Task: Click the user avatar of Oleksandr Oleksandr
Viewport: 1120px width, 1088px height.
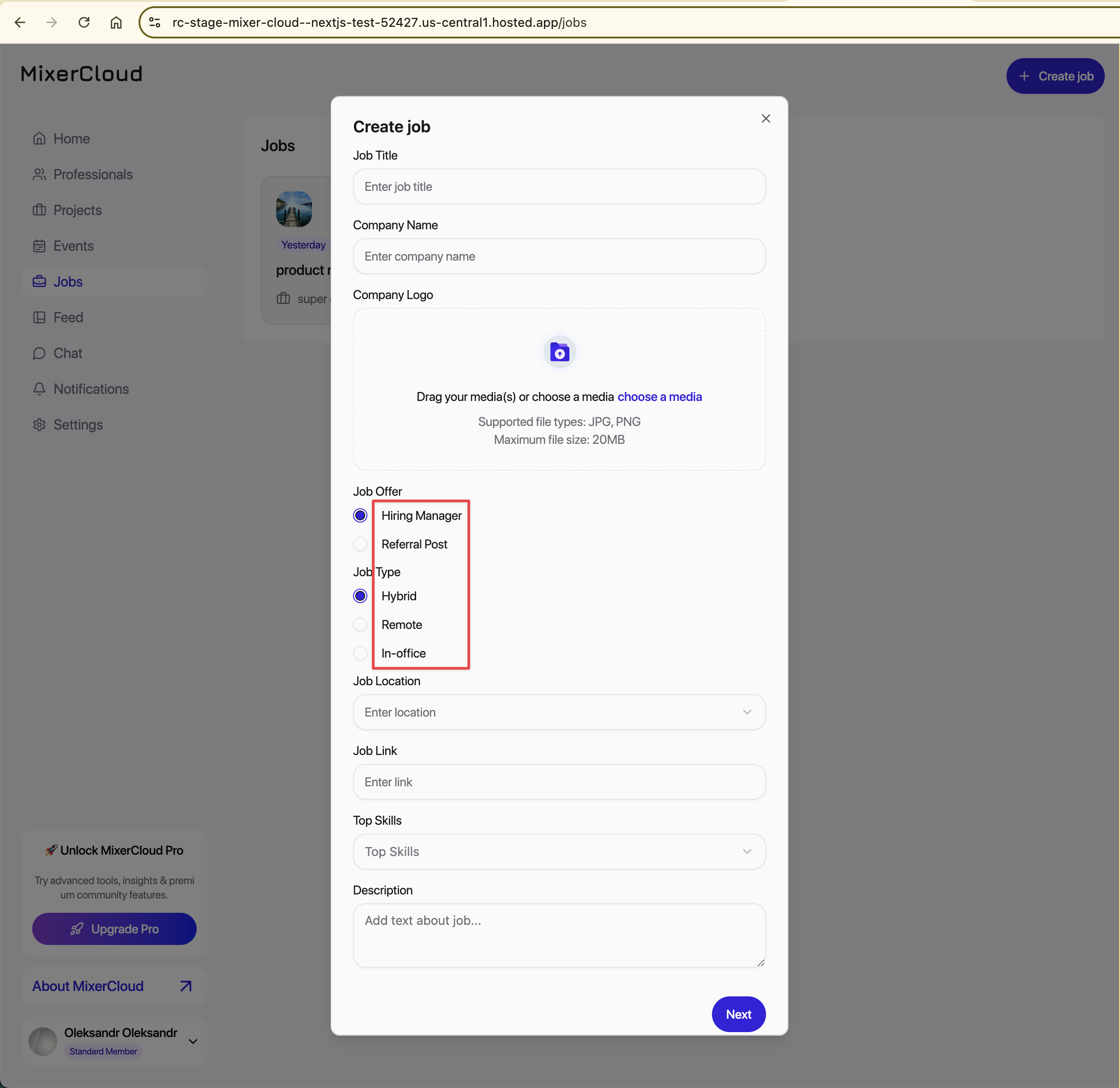Action: point(43,1041)
